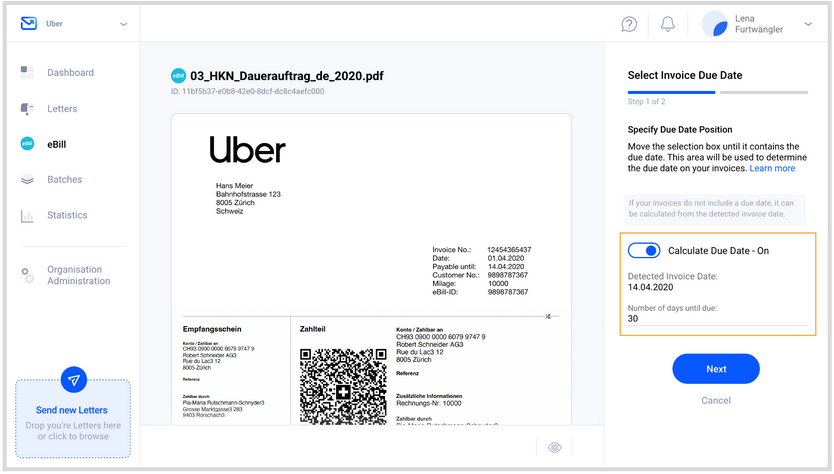Toggle the eye preview visibility icon

click(x=555, y=447)
